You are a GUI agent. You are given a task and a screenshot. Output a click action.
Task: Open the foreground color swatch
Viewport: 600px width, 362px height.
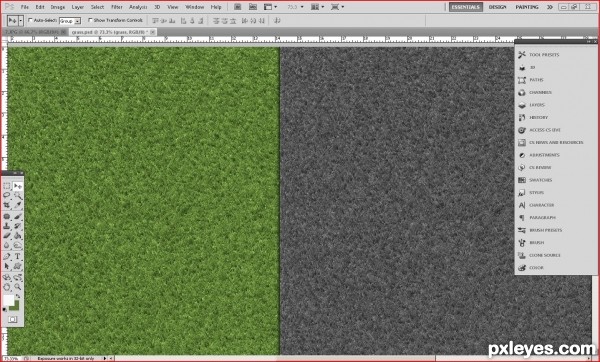pyautogui.click(x=8, y=300)
